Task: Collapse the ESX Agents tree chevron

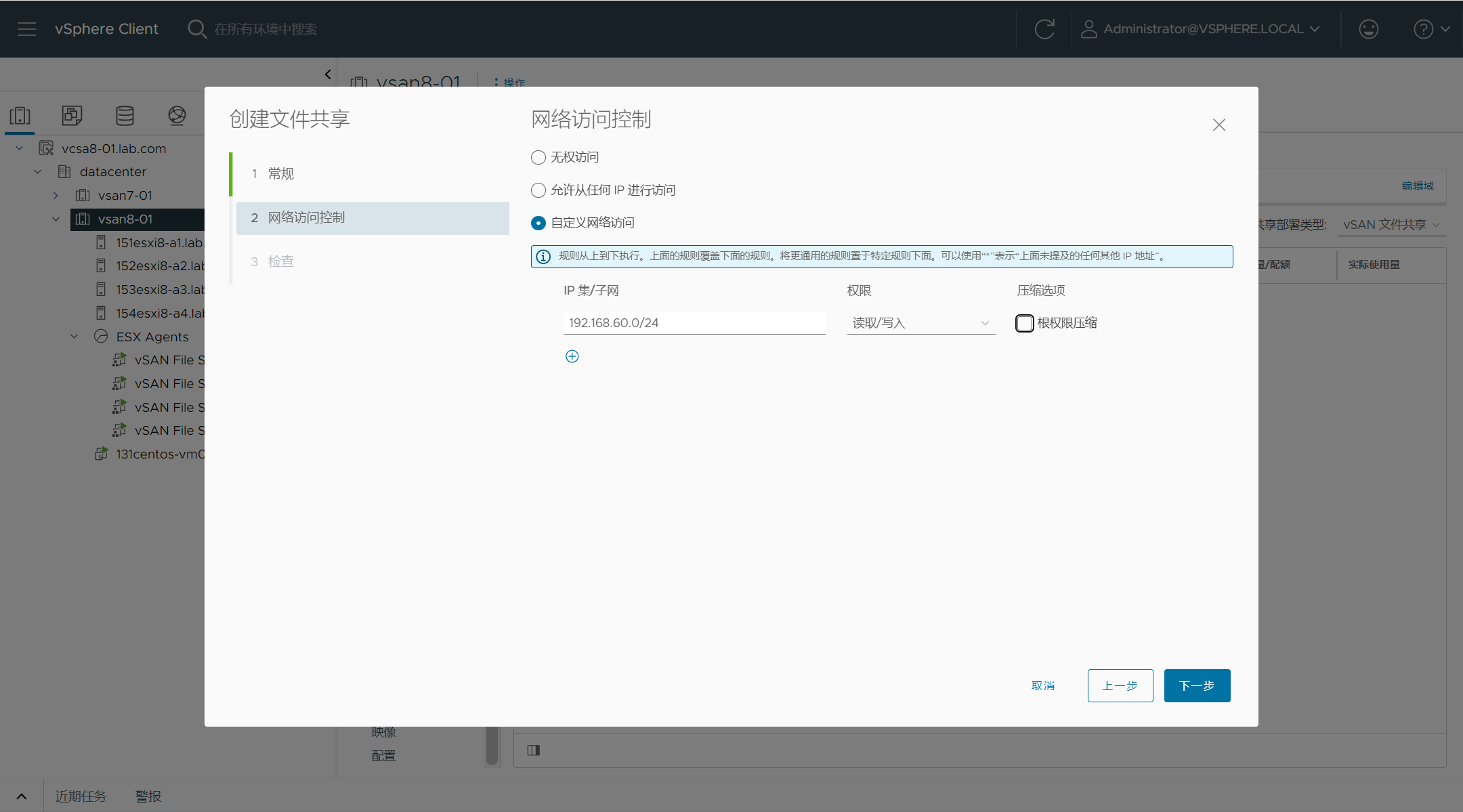Action: pyautogui.click(x=75, y=337)
